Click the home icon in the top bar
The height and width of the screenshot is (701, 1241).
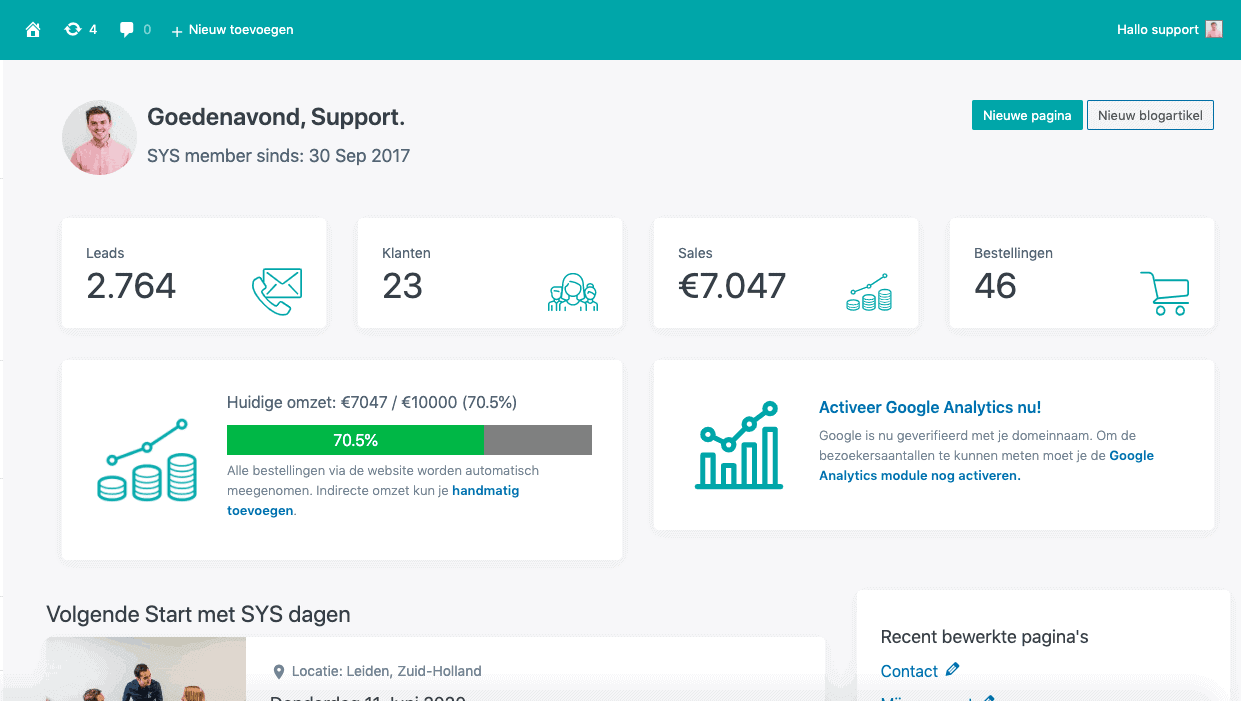(x=33, y=29)
